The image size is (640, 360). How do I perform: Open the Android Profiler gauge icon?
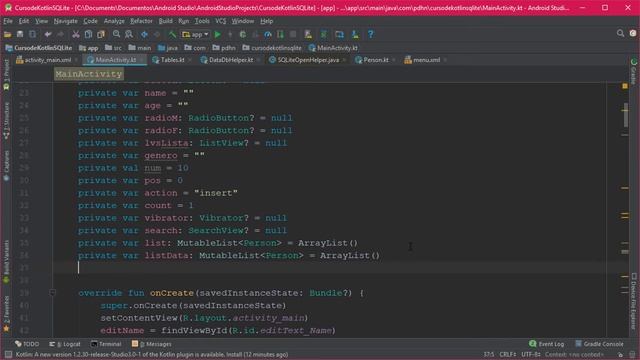[x=268, y=34]
